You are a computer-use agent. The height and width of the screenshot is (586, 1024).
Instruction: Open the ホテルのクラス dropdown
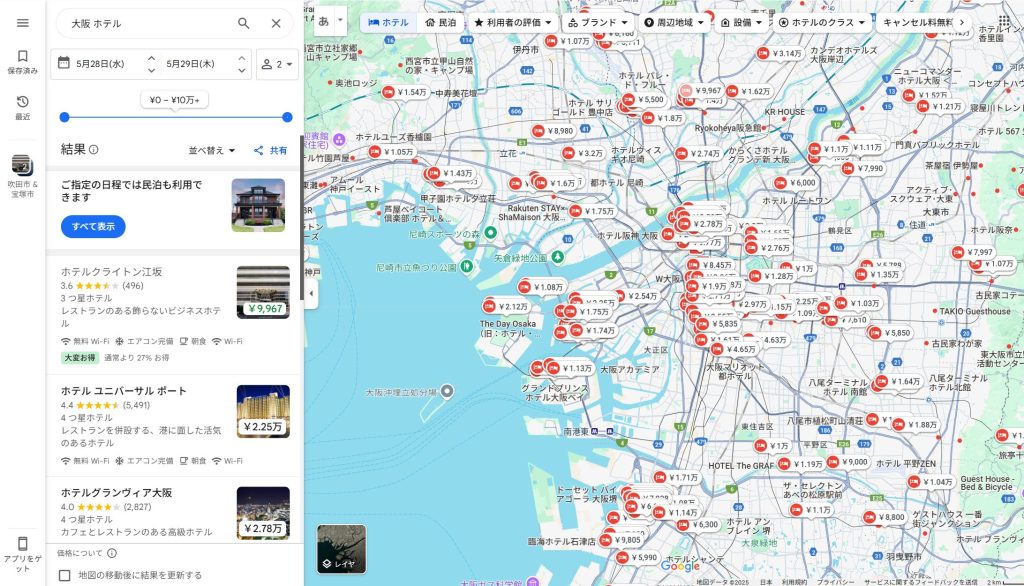click(x=822, y=22)
